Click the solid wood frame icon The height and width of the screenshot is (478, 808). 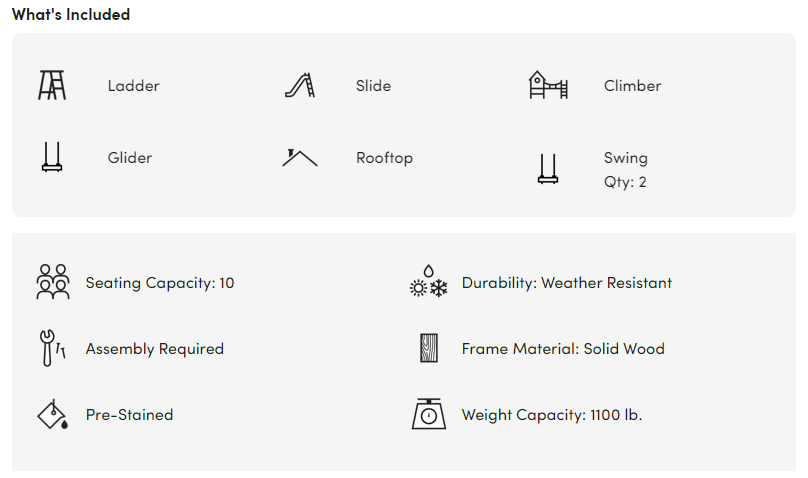(429, 349)
